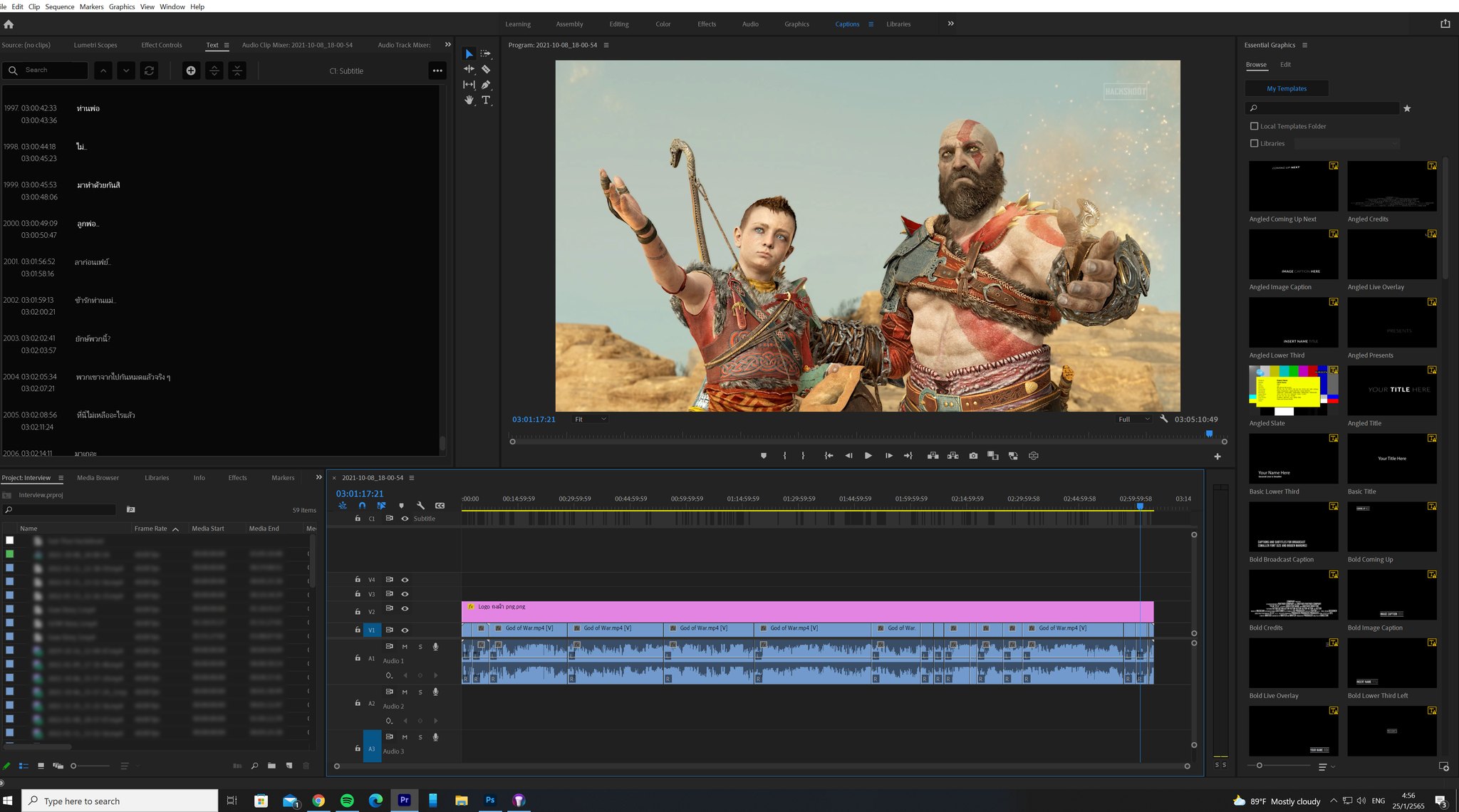This screenshot has width=1459, height=812.
Task: Toggle Subtitle caption track visibility
Action: [x=405, y=519]
